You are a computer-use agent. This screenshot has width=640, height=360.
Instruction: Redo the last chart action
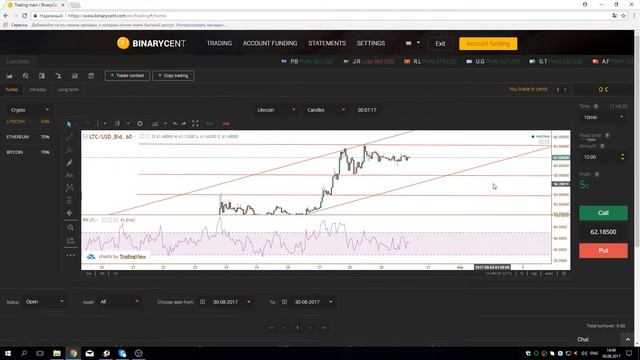pos(184,123)
